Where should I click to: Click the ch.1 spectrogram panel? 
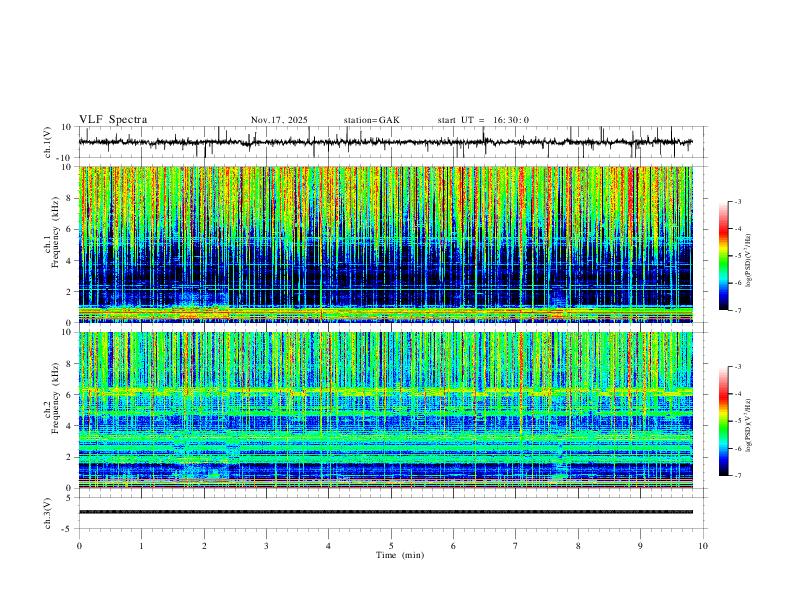pos(385,244)
